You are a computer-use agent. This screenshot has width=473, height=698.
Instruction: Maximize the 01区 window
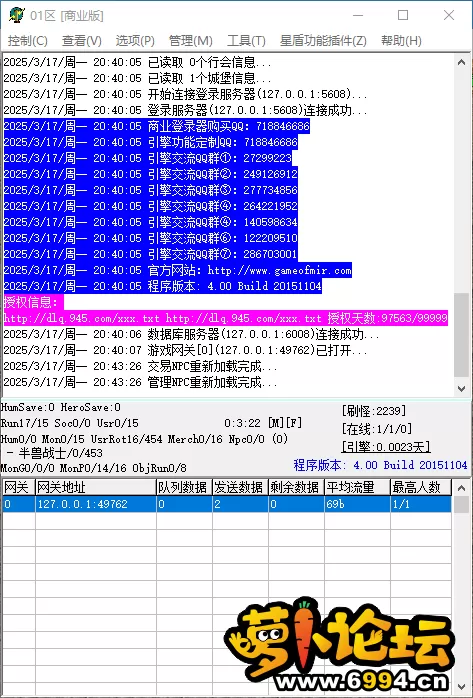coord(403,15)
